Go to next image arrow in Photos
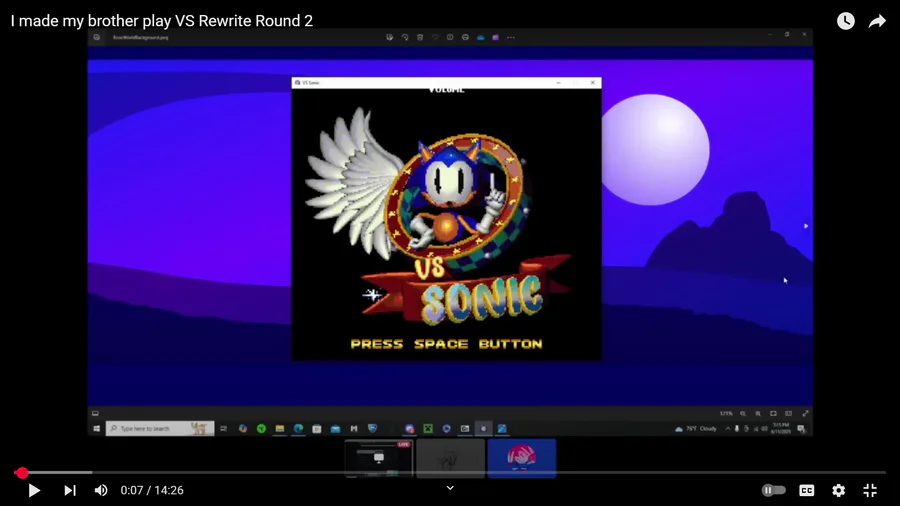 click(806, 226)
